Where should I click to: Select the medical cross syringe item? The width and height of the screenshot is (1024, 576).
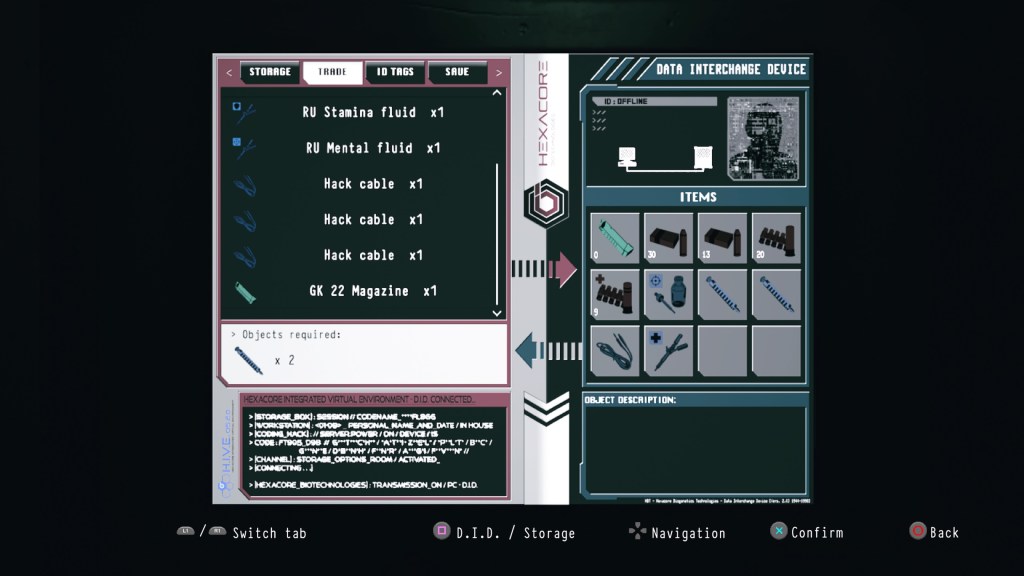tap(669, 351)
